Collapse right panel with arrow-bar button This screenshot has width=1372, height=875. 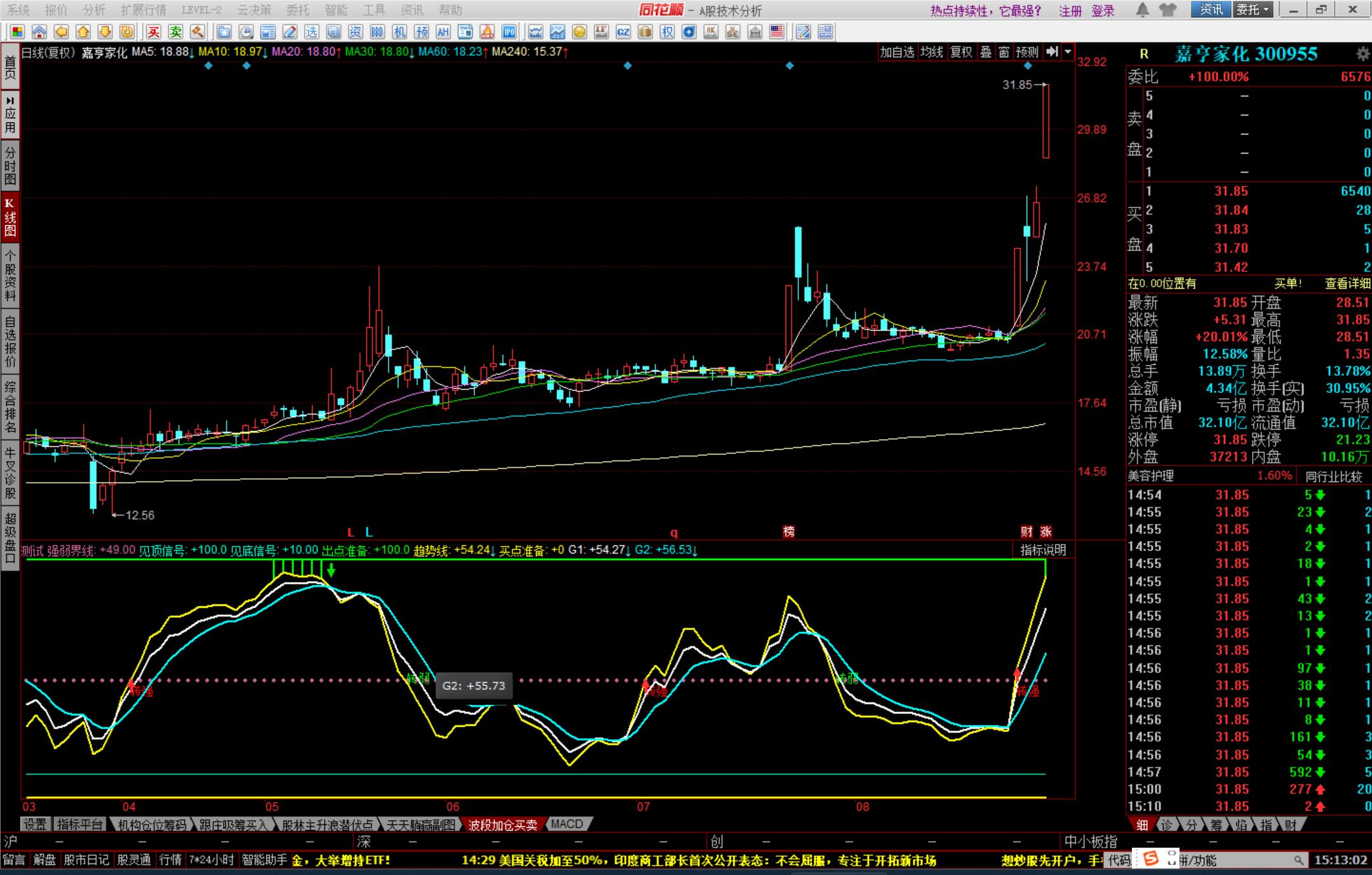1052,52
